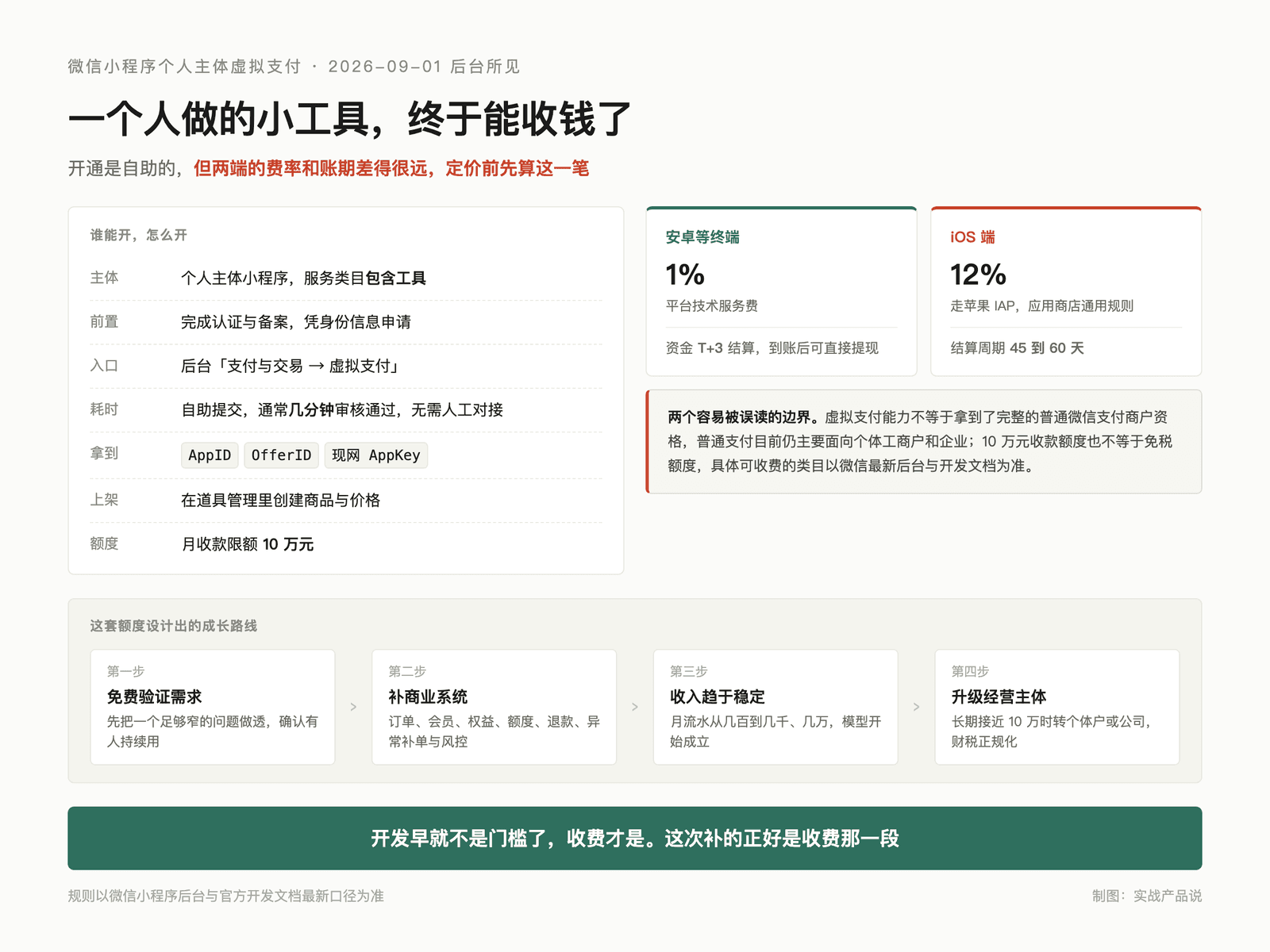Click the AppID code tag
Image resolution: width=1270 pixels, height=952 pixels.
tap(210, 455)
